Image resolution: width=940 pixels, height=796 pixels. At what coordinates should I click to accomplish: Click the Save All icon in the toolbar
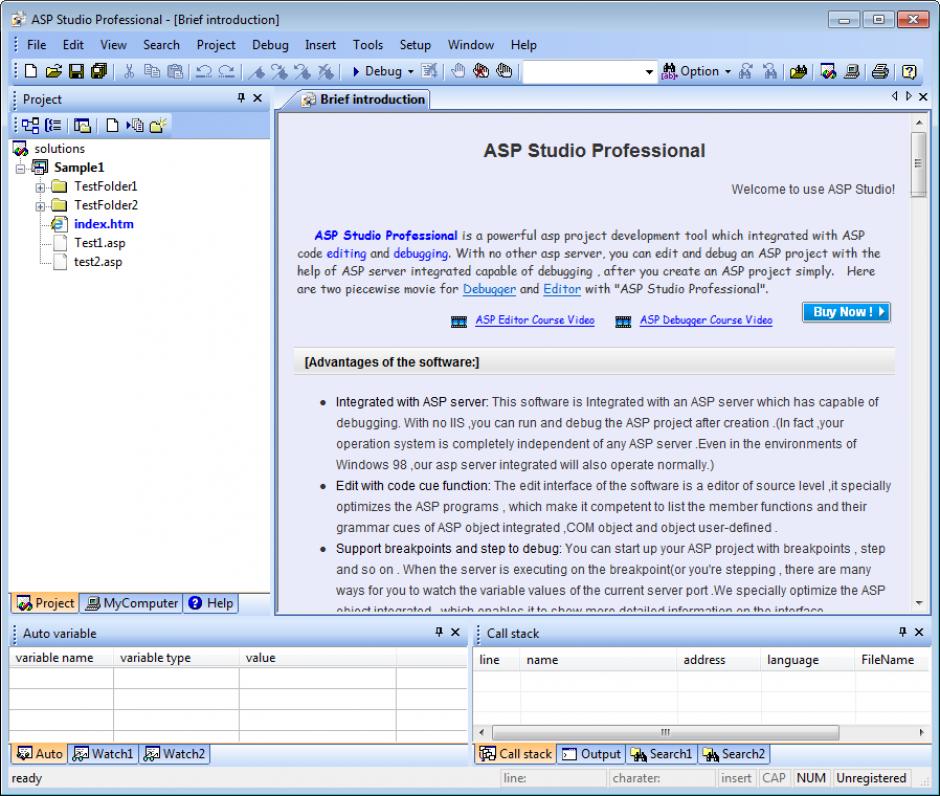tap(98, 71)
